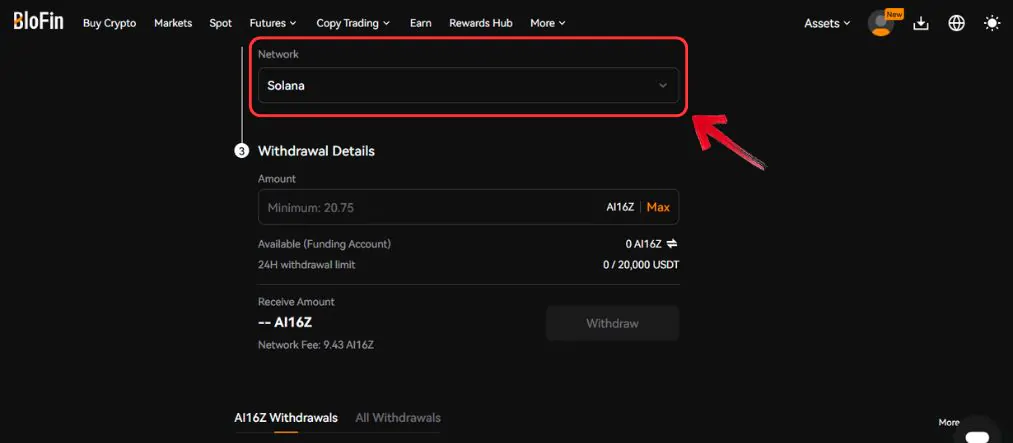Open the download app icon
The height and width of the screenshot is (443, 1013).
tap(921, 23)
